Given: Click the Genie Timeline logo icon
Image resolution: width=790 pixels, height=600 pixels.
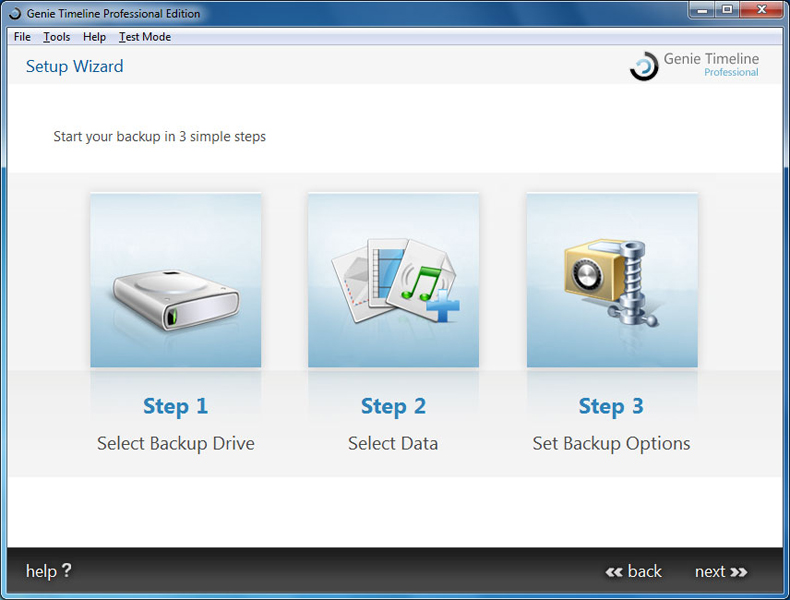Looking at the screenshot, I should (x=644, y=66).
